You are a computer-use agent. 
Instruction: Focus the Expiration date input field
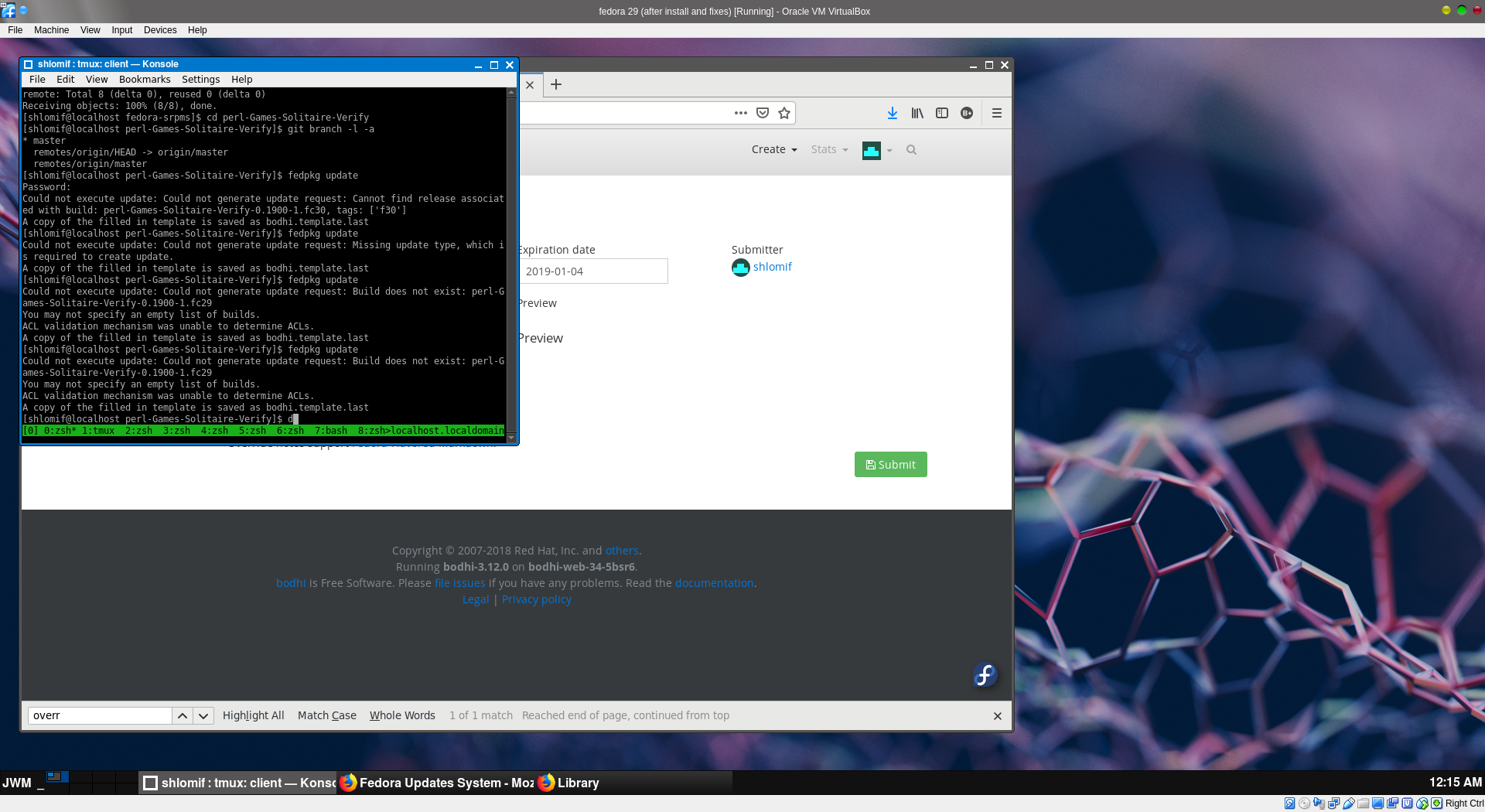593,271
